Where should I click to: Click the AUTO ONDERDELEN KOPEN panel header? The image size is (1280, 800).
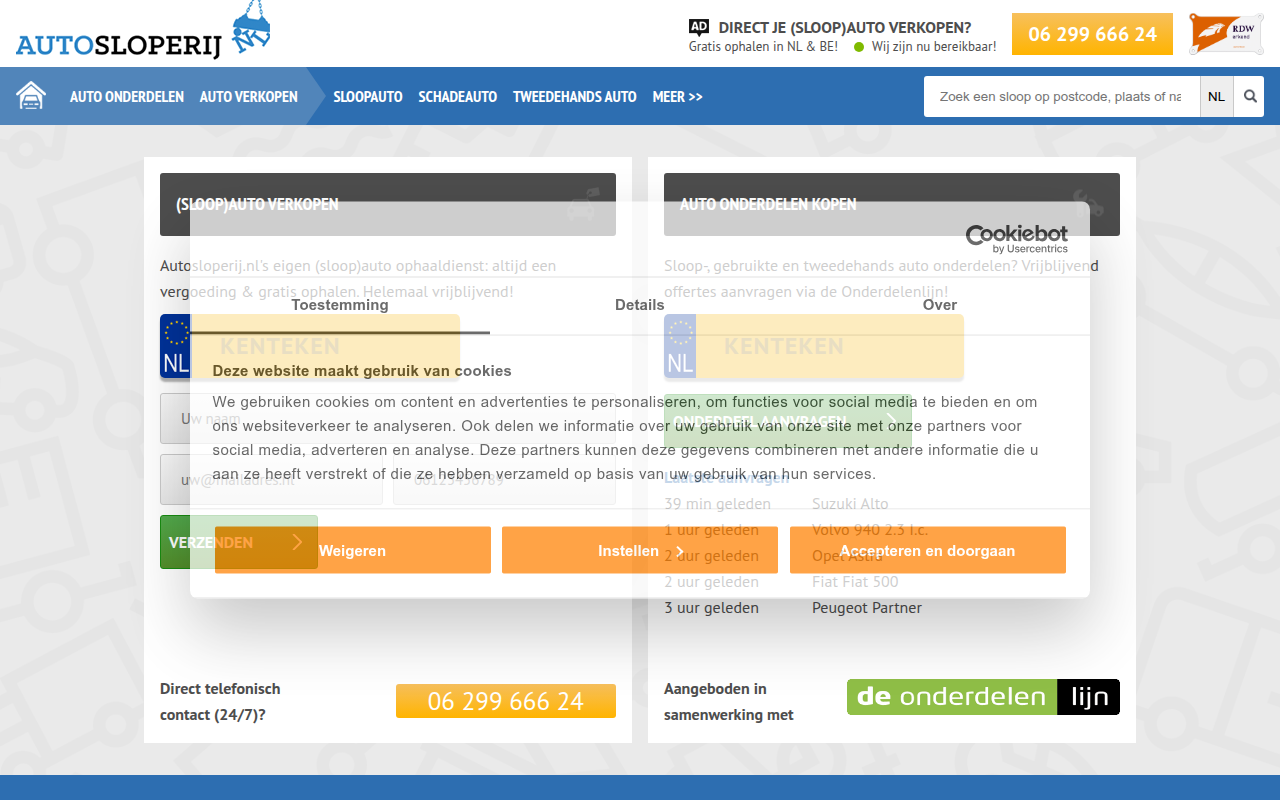pos(892,204)
